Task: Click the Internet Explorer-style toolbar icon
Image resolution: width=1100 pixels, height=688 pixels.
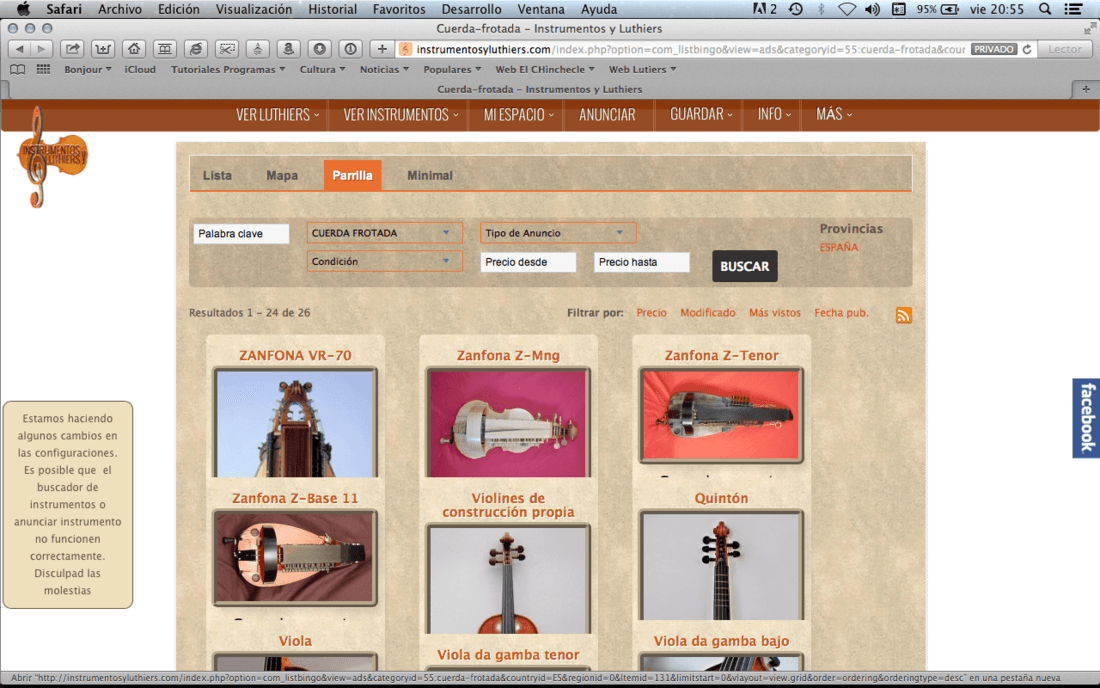Action: pyautogui.click(x=196, y=49)
